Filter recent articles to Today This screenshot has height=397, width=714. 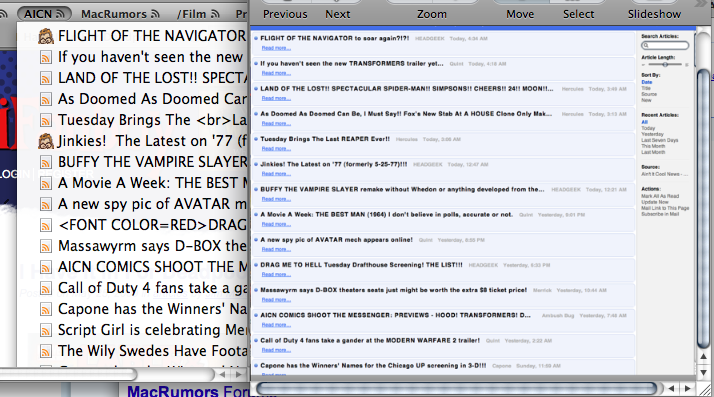click(648, 128)
